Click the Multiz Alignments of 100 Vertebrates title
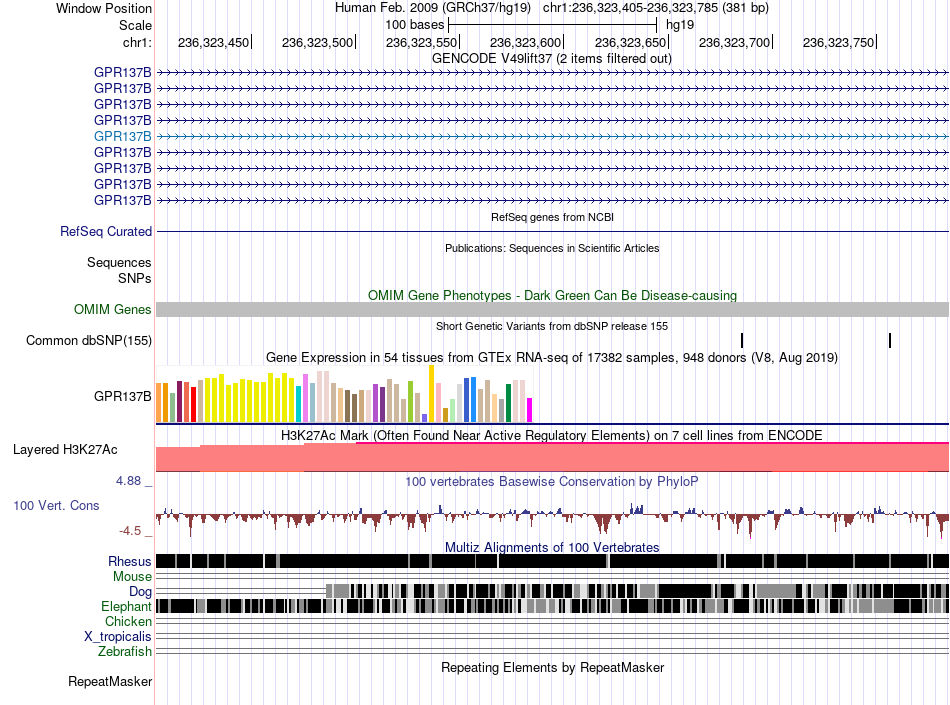Screen dimensions: 950x705 click(x=552, y=548)
